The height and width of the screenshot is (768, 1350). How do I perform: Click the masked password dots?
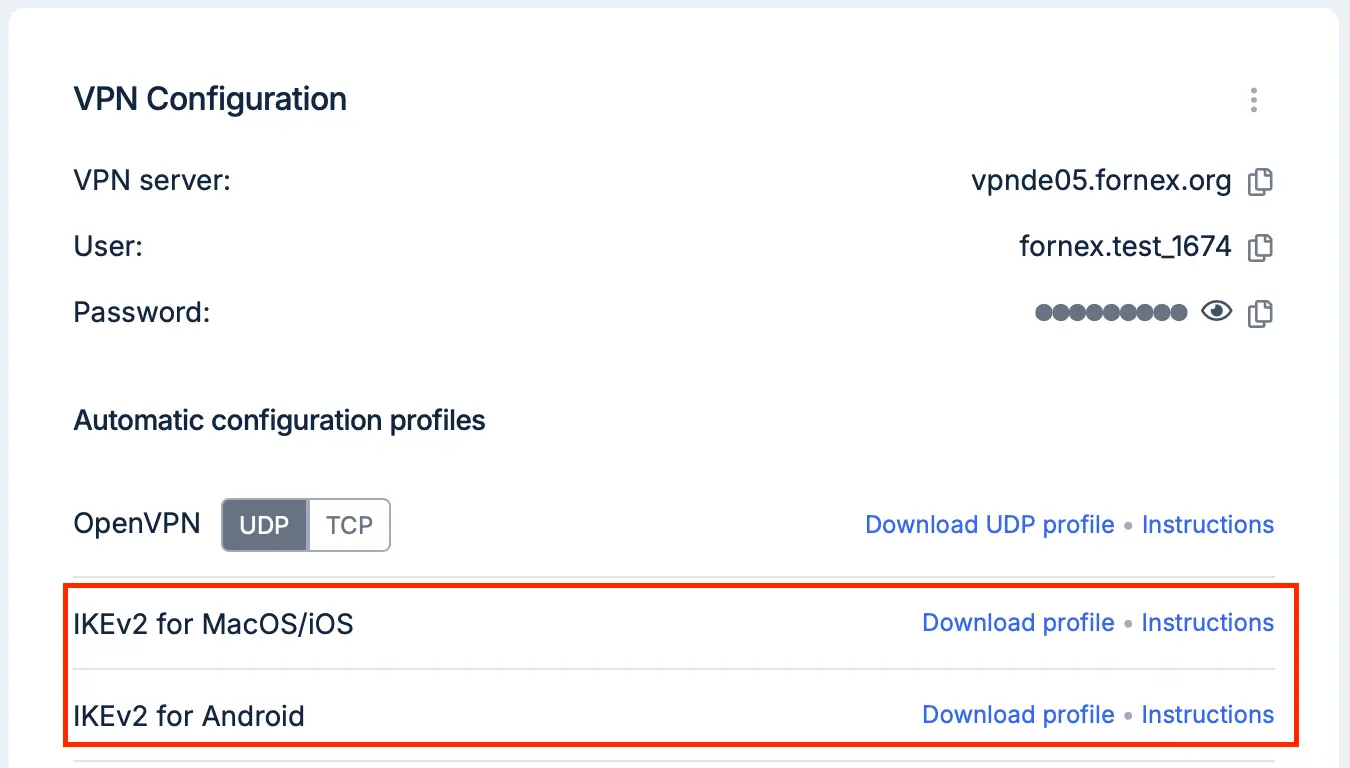1111,313
